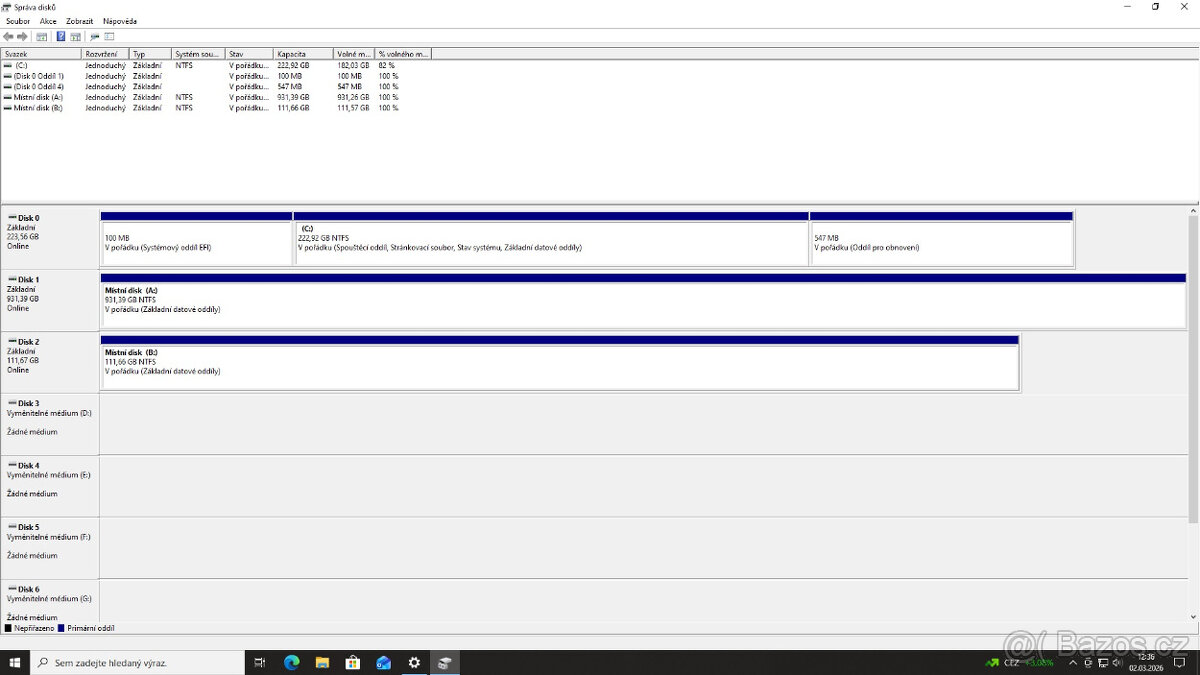The height and width of the screenshot is (675, 1200).
Task: Open Microsoft Edge from the taskbar
Action: (291, 662)
